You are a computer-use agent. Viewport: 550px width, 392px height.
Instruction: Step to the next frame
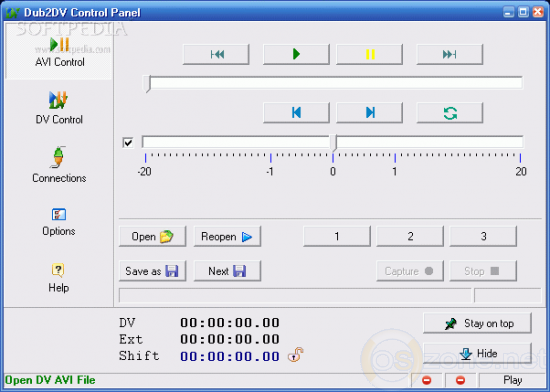(369, 113)
